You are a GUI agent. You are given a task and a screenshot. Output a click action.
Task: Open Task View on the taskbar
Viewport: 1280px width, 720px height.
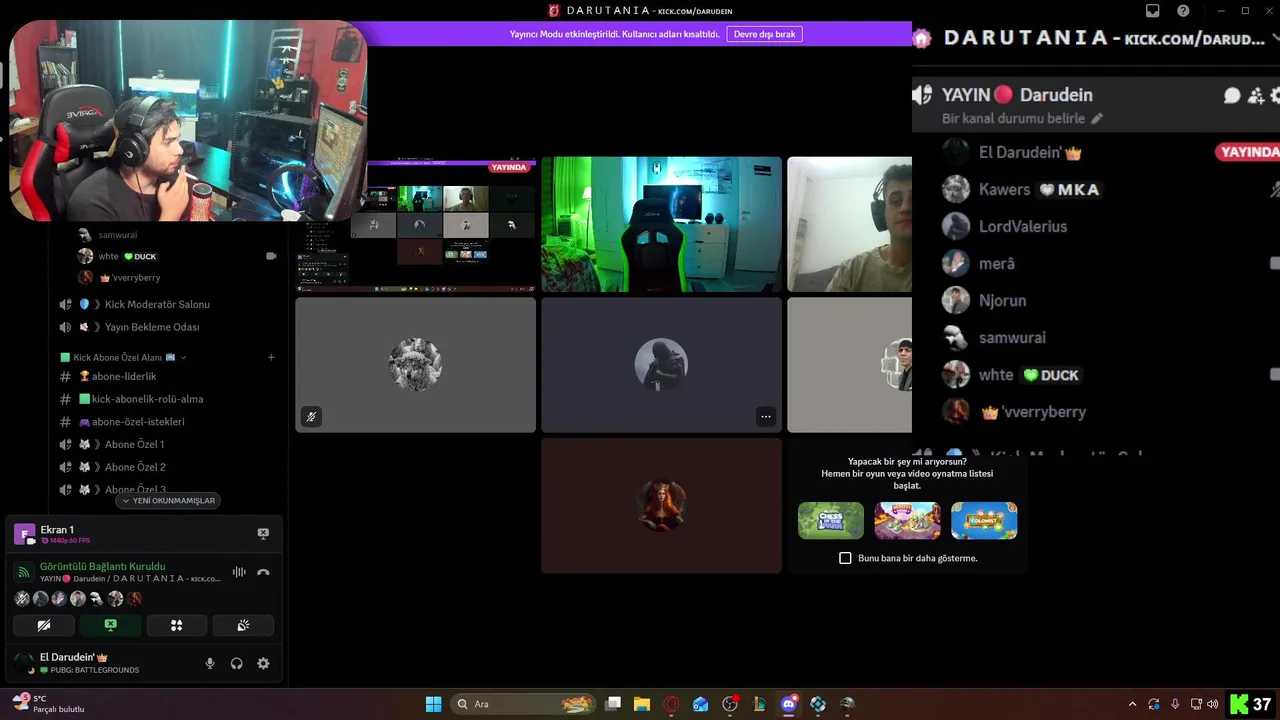tap(613, 704)
